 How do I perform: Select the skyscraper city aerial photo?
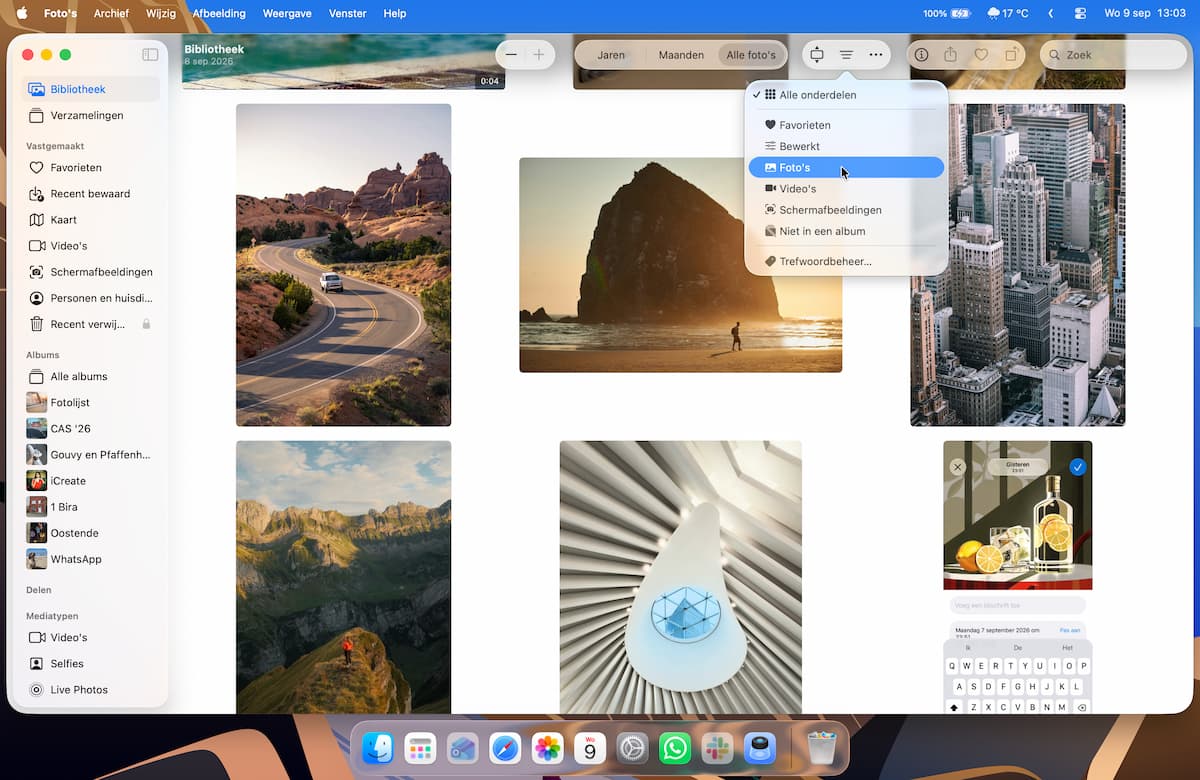[1017, 265]
